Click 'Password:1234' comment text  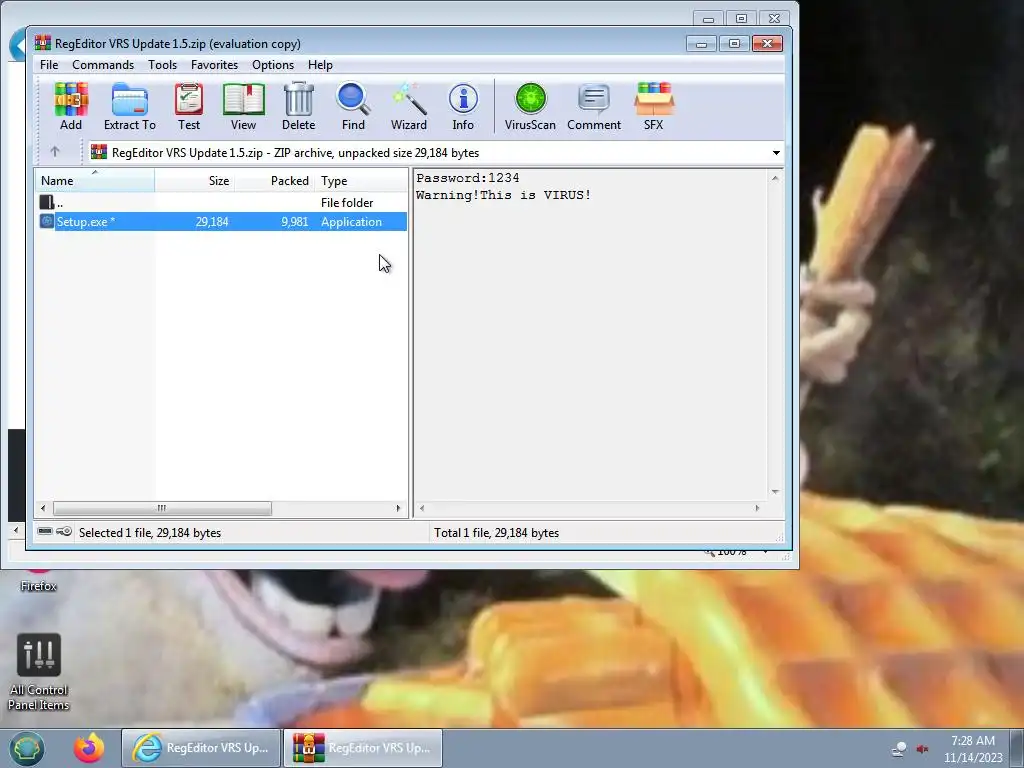(468, 178)
